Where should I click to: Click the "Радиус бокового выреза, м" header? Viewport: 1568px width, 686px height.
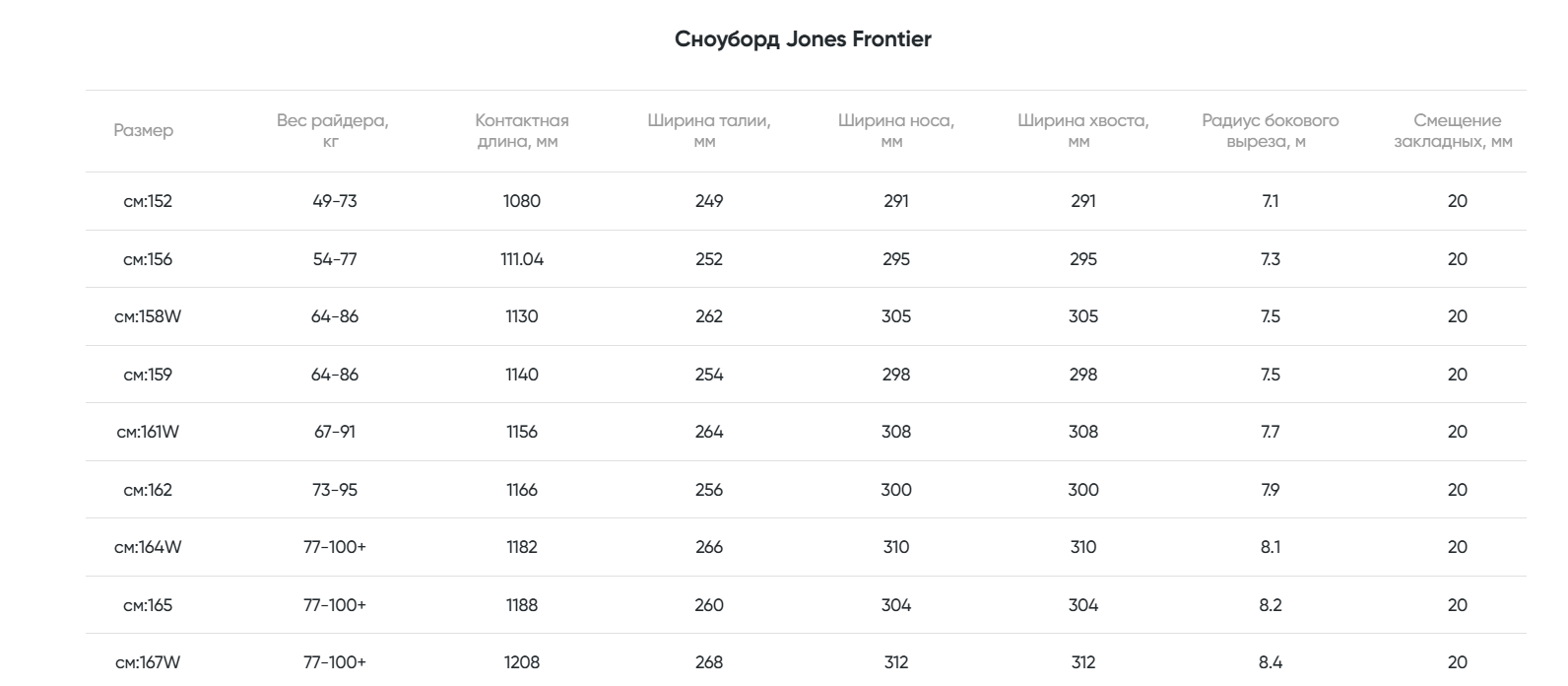click(1270, 131)
